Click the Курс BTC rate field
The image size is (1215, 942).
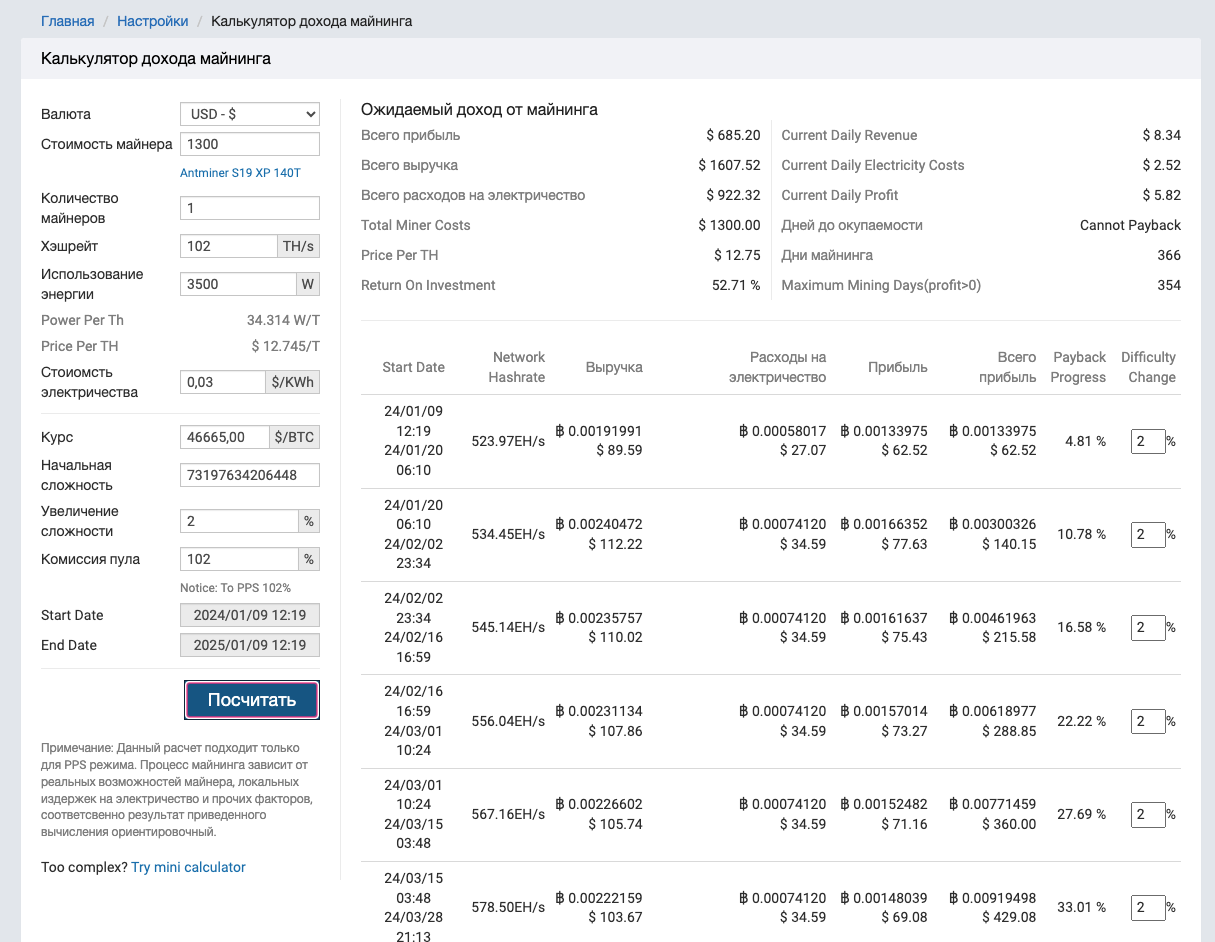pos(225,437)
